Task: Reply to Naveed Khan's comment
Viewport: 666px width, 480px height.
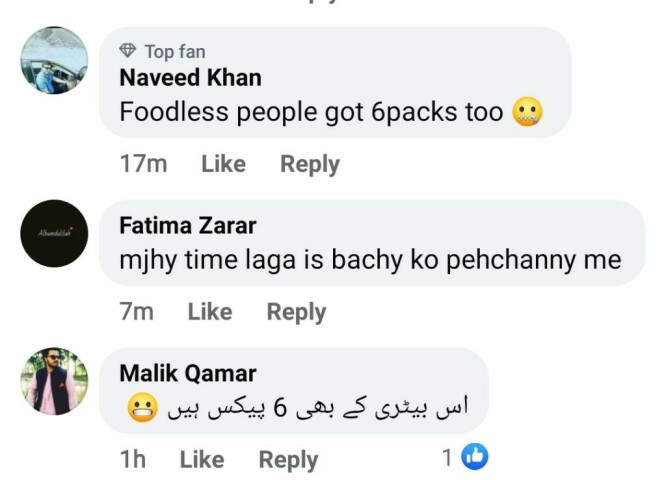Action: point(309,164)
